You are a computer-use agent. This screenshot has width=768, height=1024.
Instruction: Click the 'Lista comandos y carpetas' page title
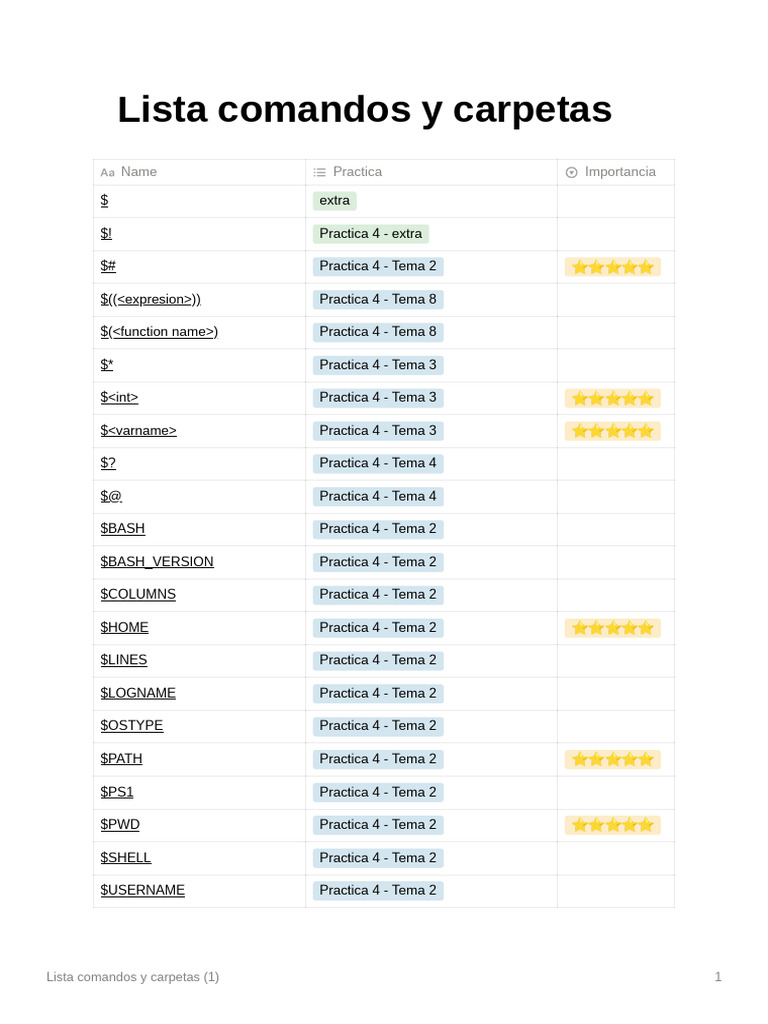364,109
